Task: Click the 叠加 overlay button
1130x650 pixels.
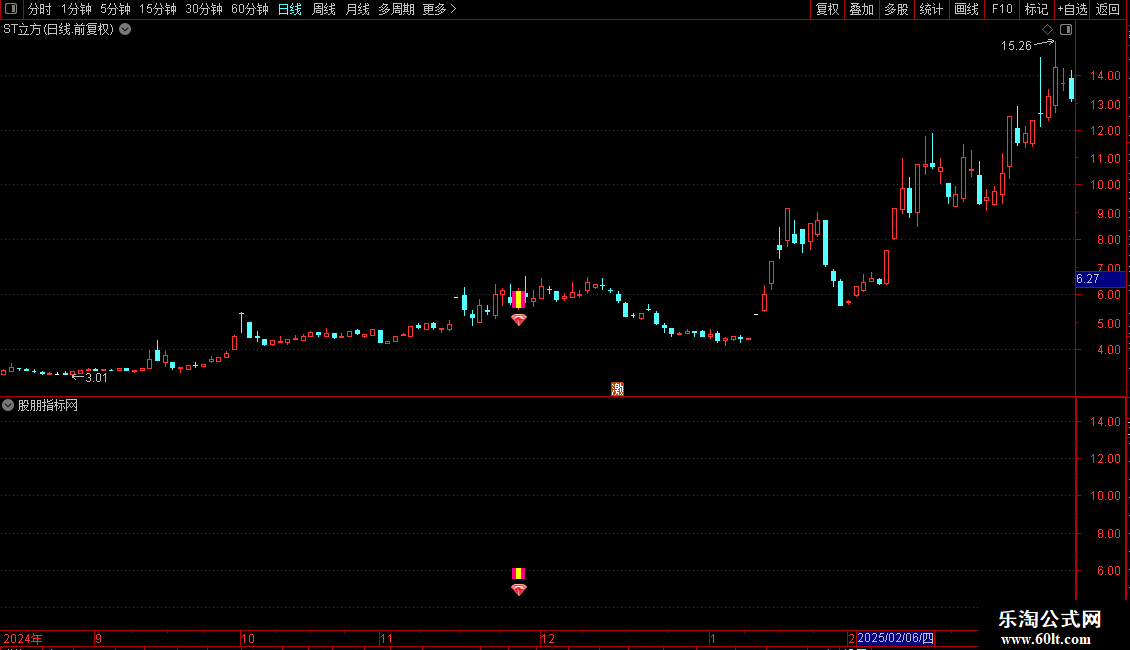Action: coord(862,9)
